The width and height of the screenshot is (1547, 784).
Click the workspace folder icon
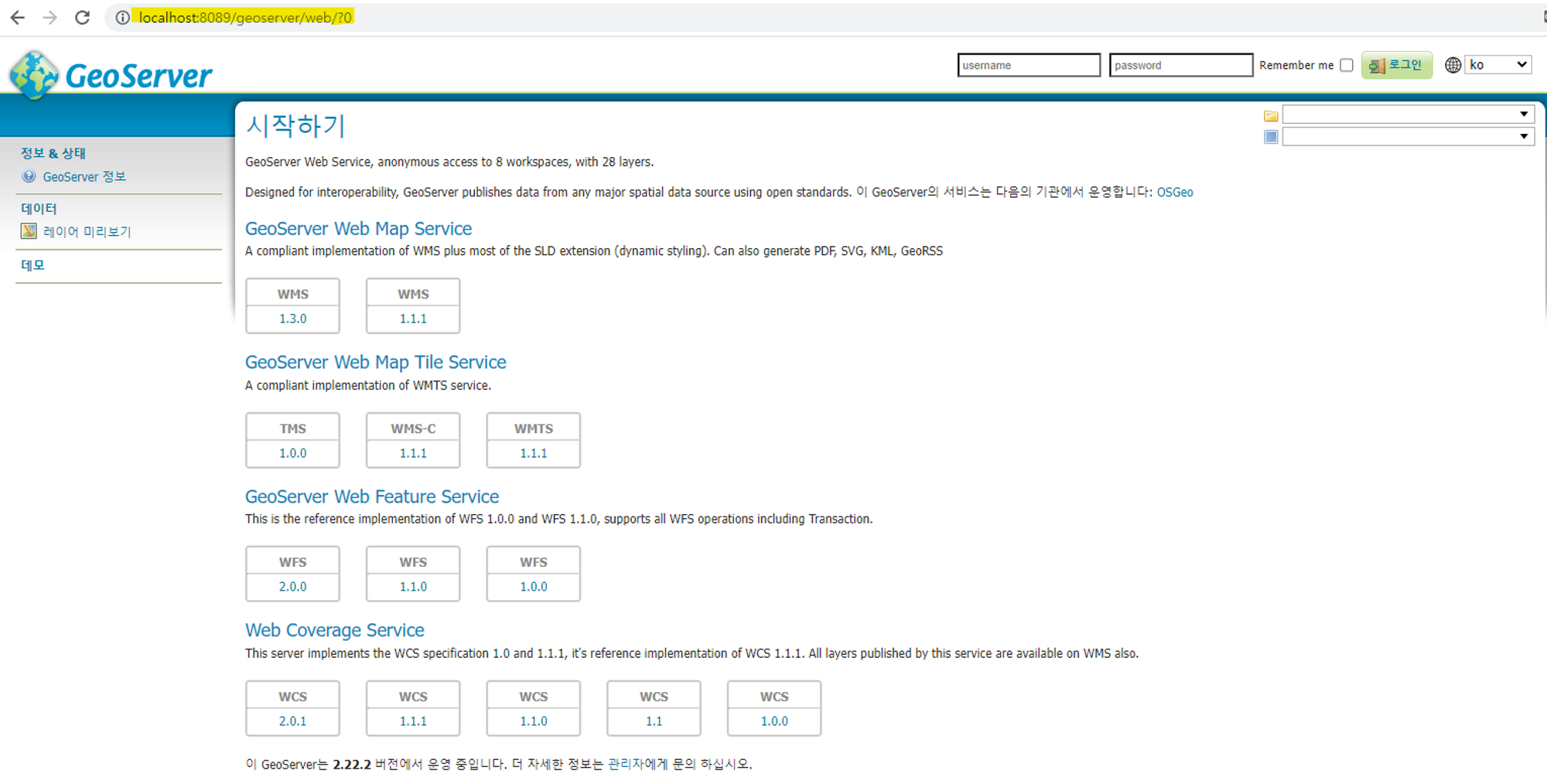click(1271, 116)
